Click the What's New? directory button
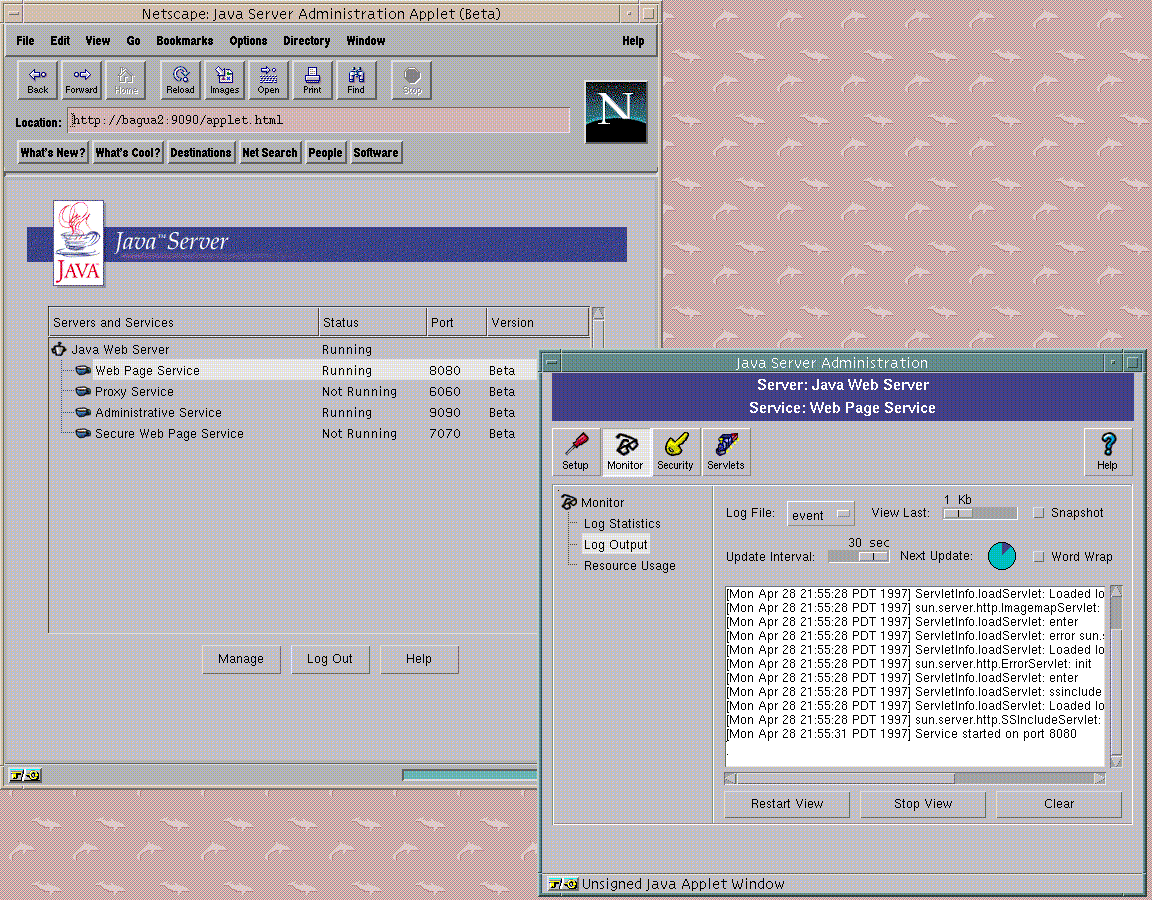Image resolution: width=1152 pixels, height=900 pixels. click(x=53, y=153)
